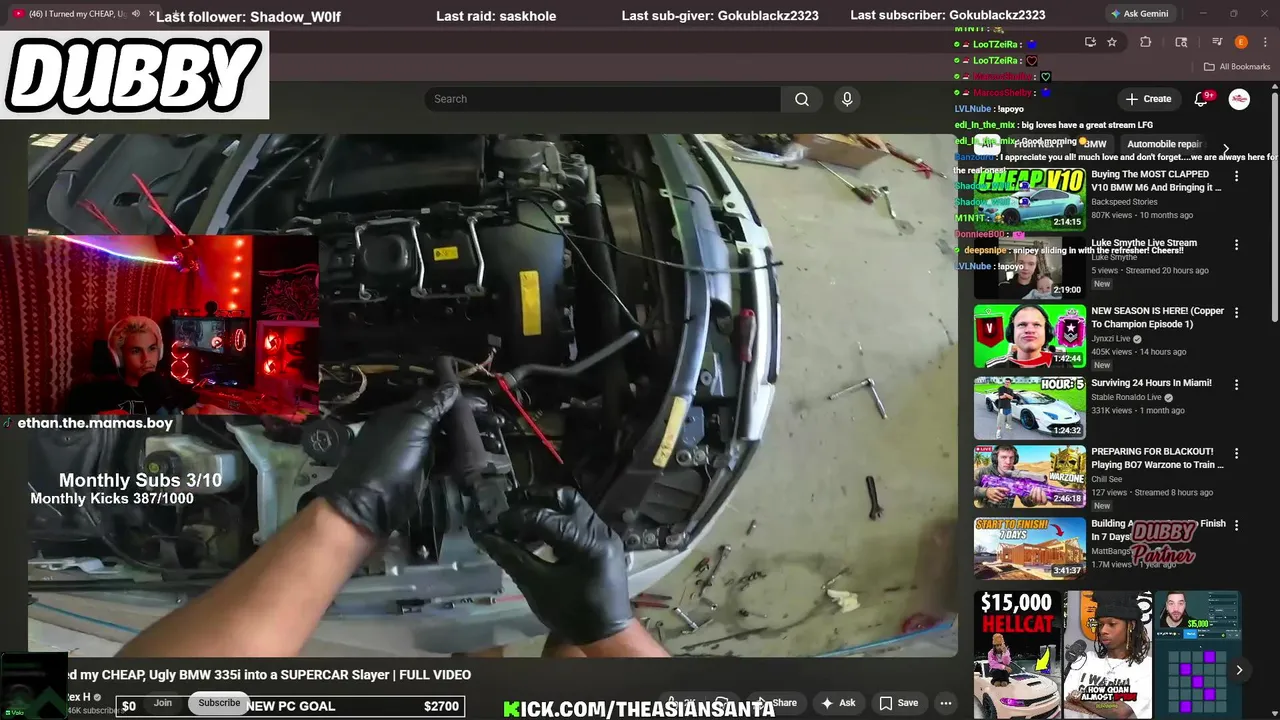This screenshot has height=720, width=1280.
Task: Open options for NEW SEASON IS HERE video
Action: 1236,312
